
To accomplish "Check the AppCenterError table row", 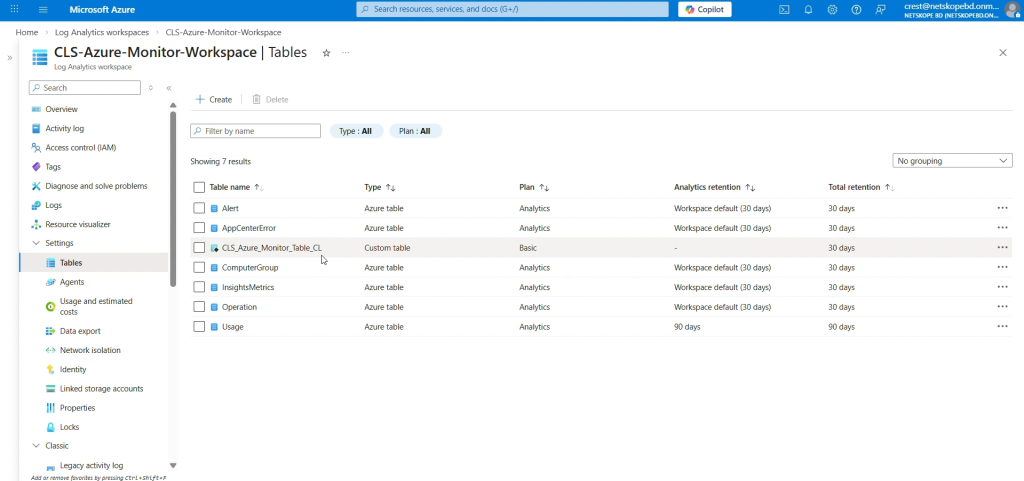I will [199, 228].
